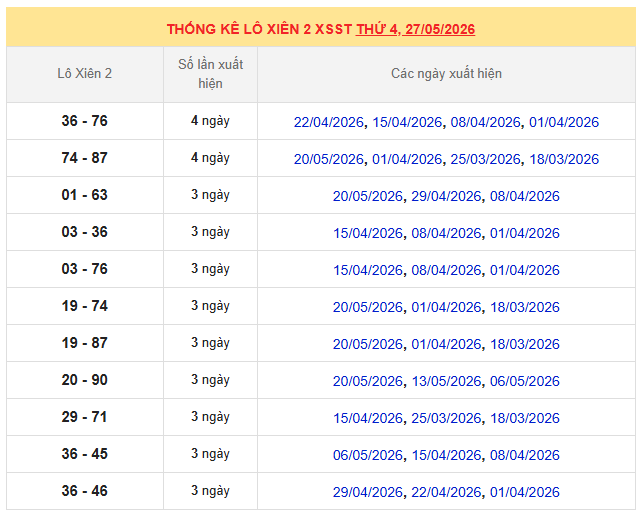This screenshot has width=644, height=519.
Task: Click 25/03/2026 in the 29 - 71 row
Action: 446,418
